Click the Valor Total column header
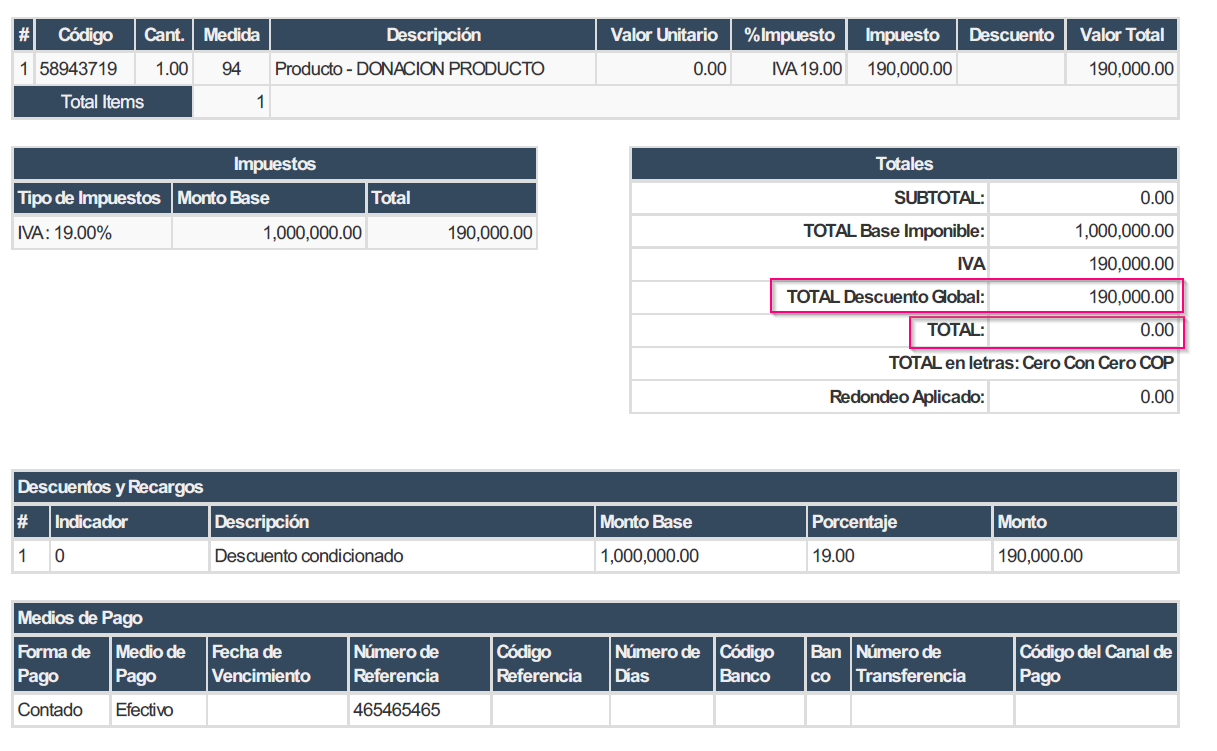This screenshot has height=751, width=1217. pos(1121,35)
